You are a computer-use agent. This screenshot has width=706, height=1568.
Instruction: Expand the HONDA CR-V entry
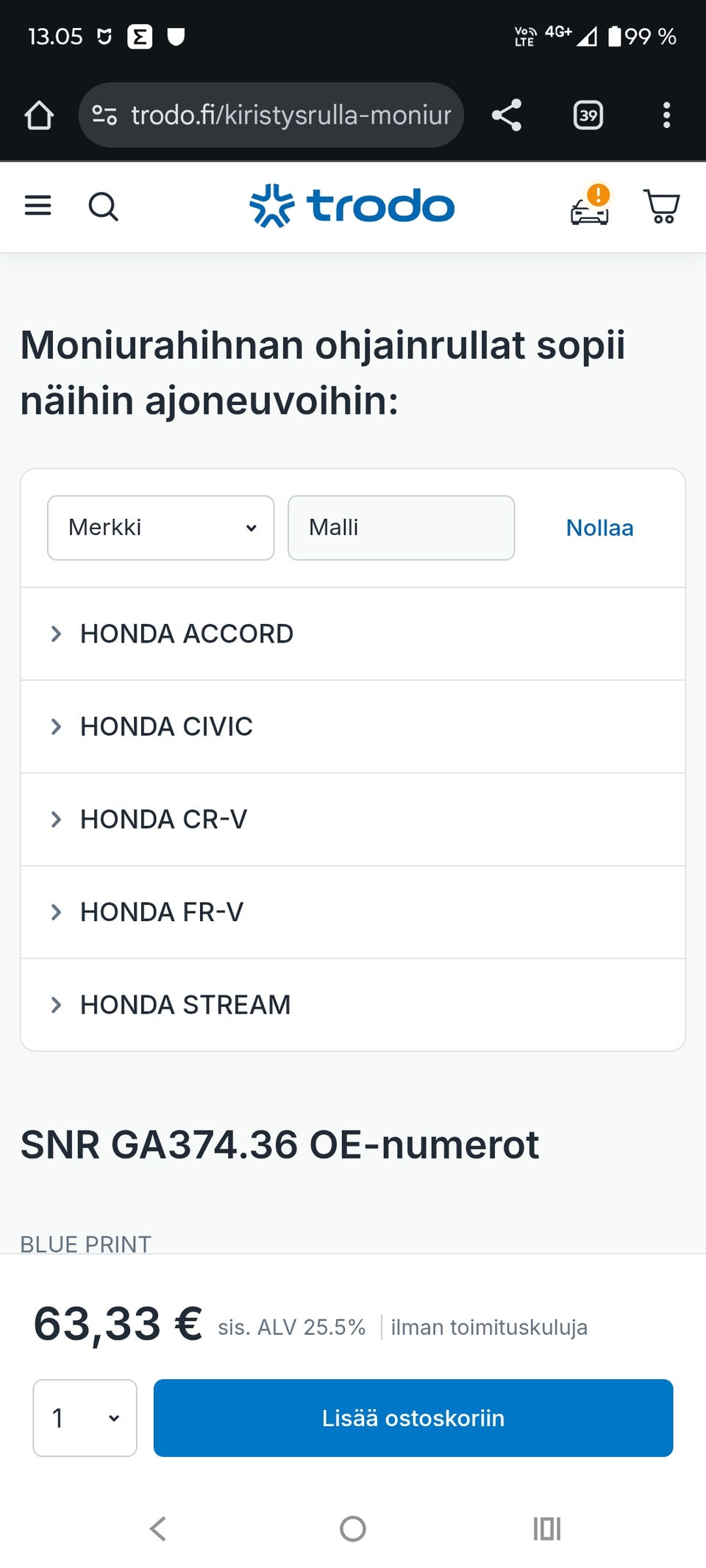point(163,819)
